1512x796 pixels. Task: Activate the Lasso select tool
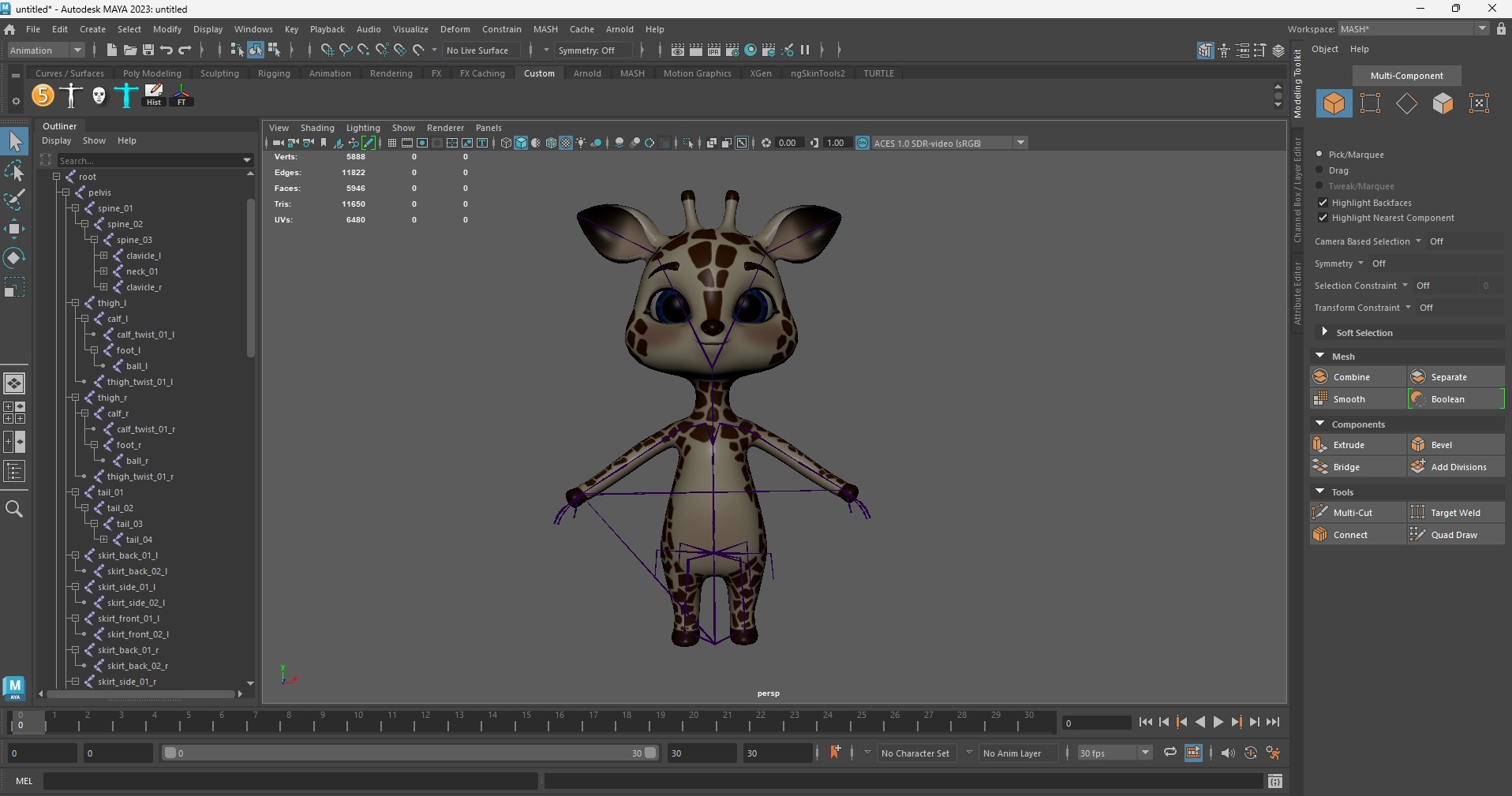click(15, 170)
